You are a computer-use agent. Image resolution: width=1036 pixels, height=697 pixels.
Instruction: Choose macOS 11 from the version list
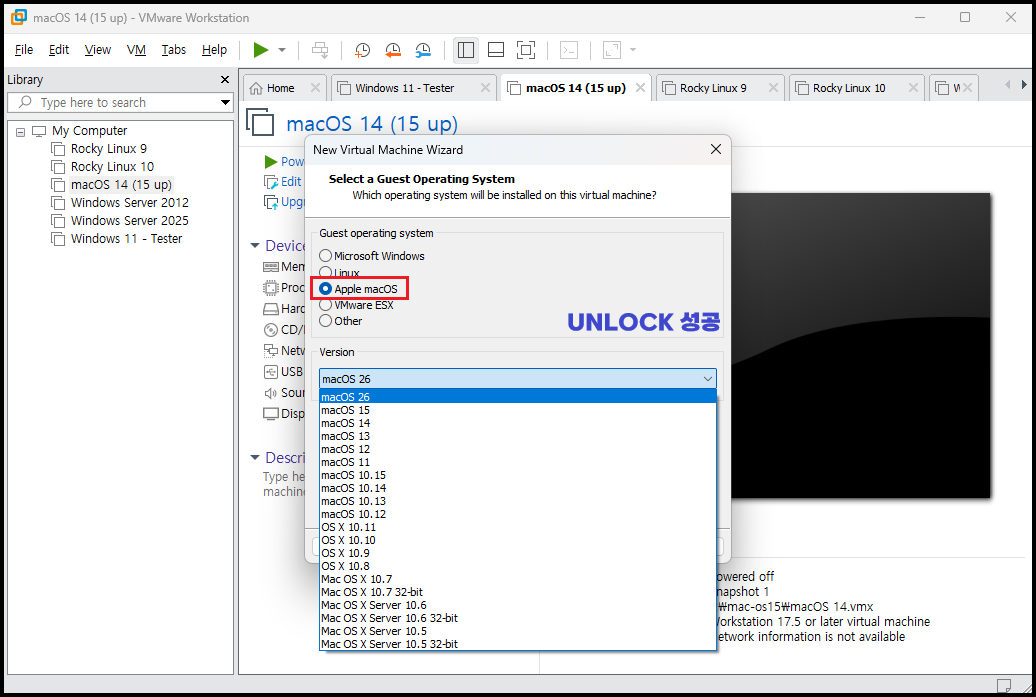pos(517,462)
